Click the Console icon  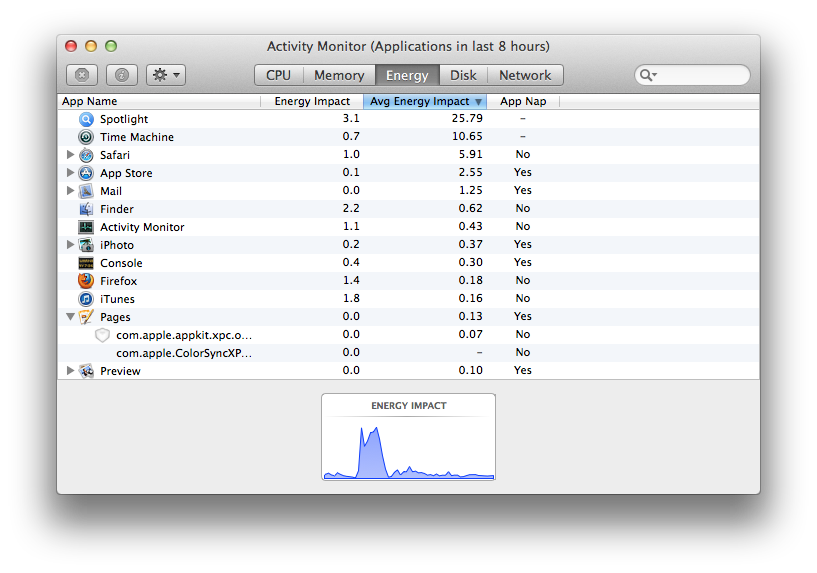click(86, 263)
